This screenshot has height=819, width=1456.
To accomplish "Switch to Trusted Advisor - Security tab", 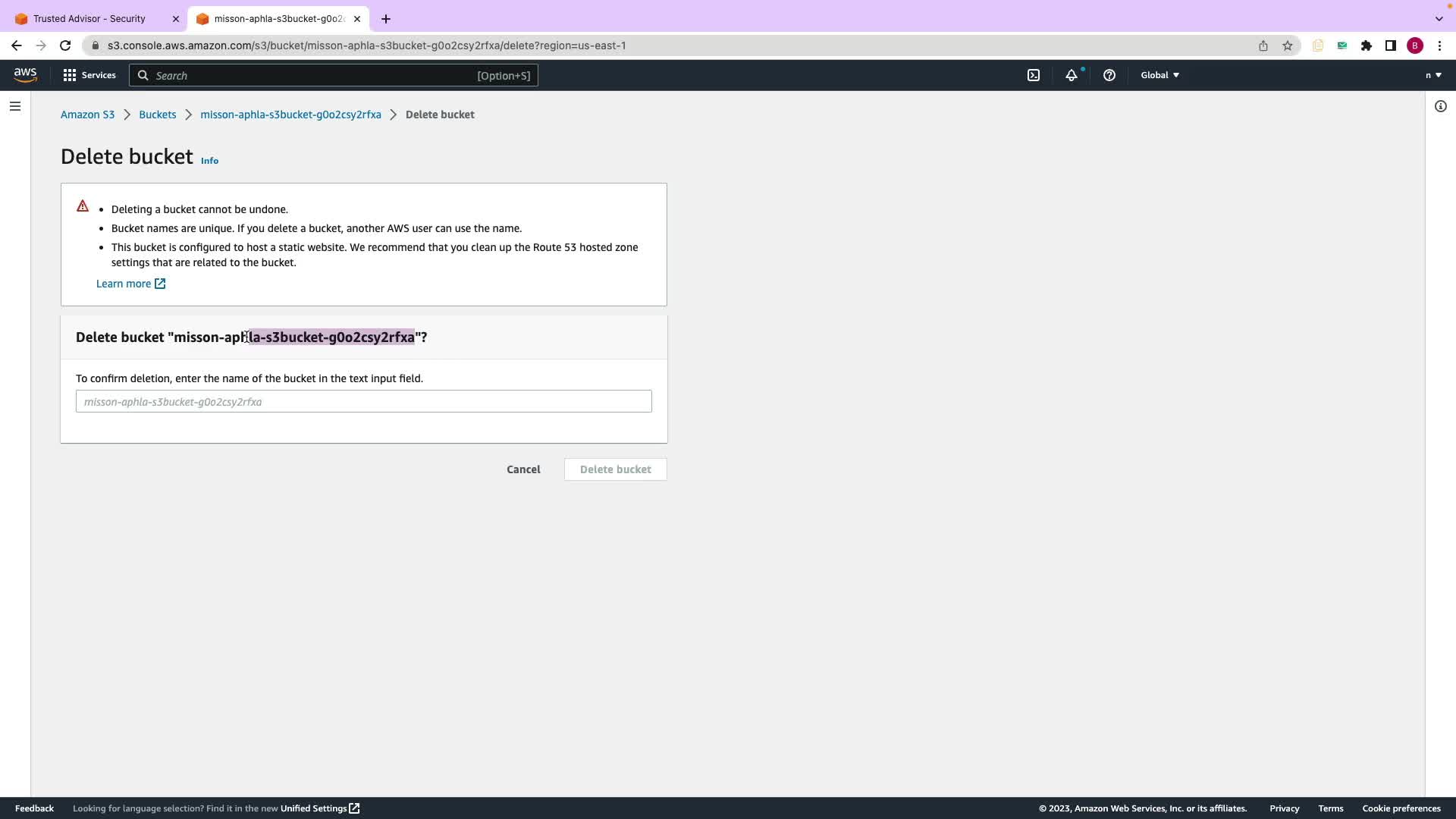I will 89,18.
